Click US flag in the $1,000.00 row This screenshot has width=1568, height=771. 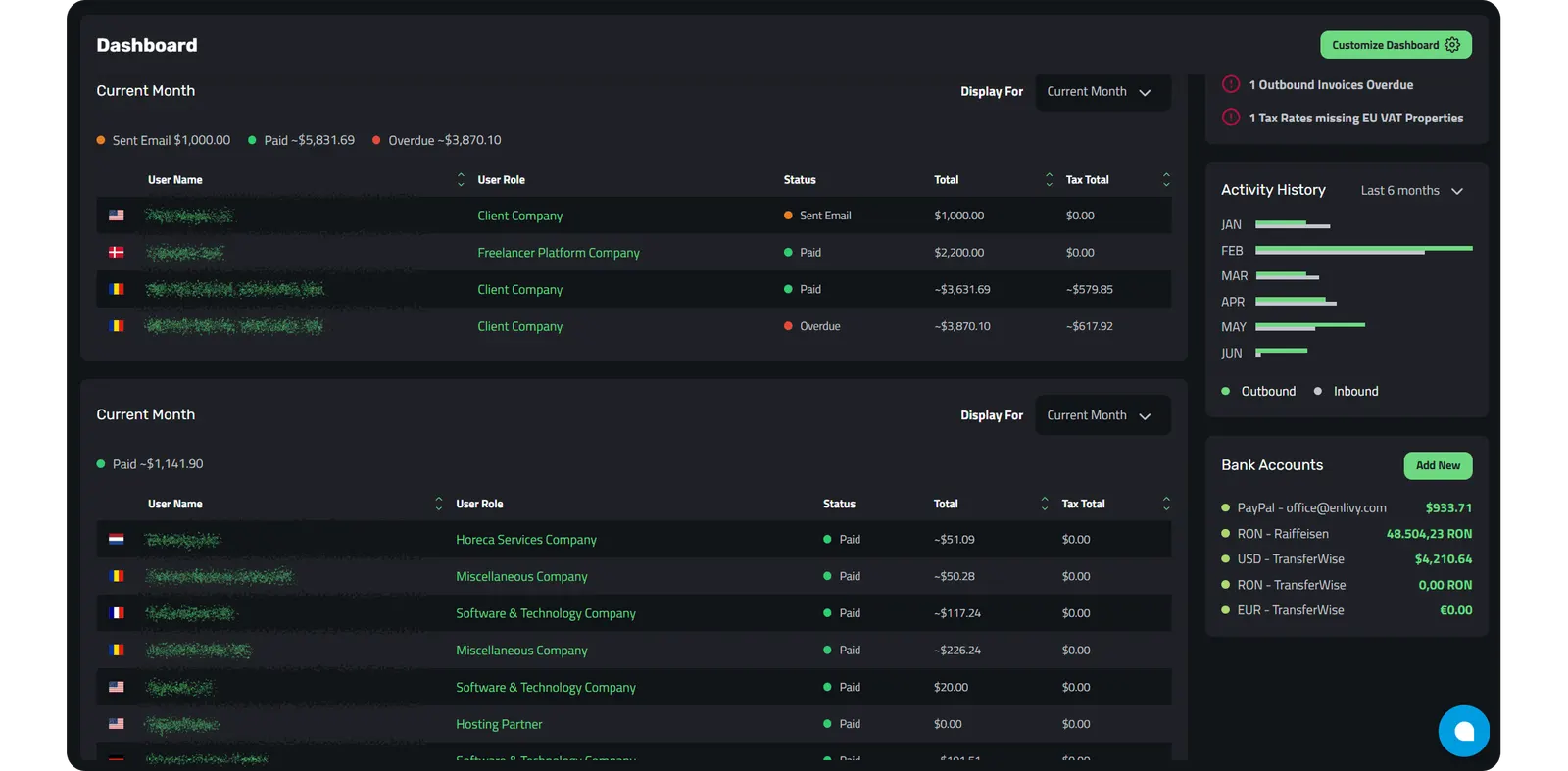pos(117,216)
